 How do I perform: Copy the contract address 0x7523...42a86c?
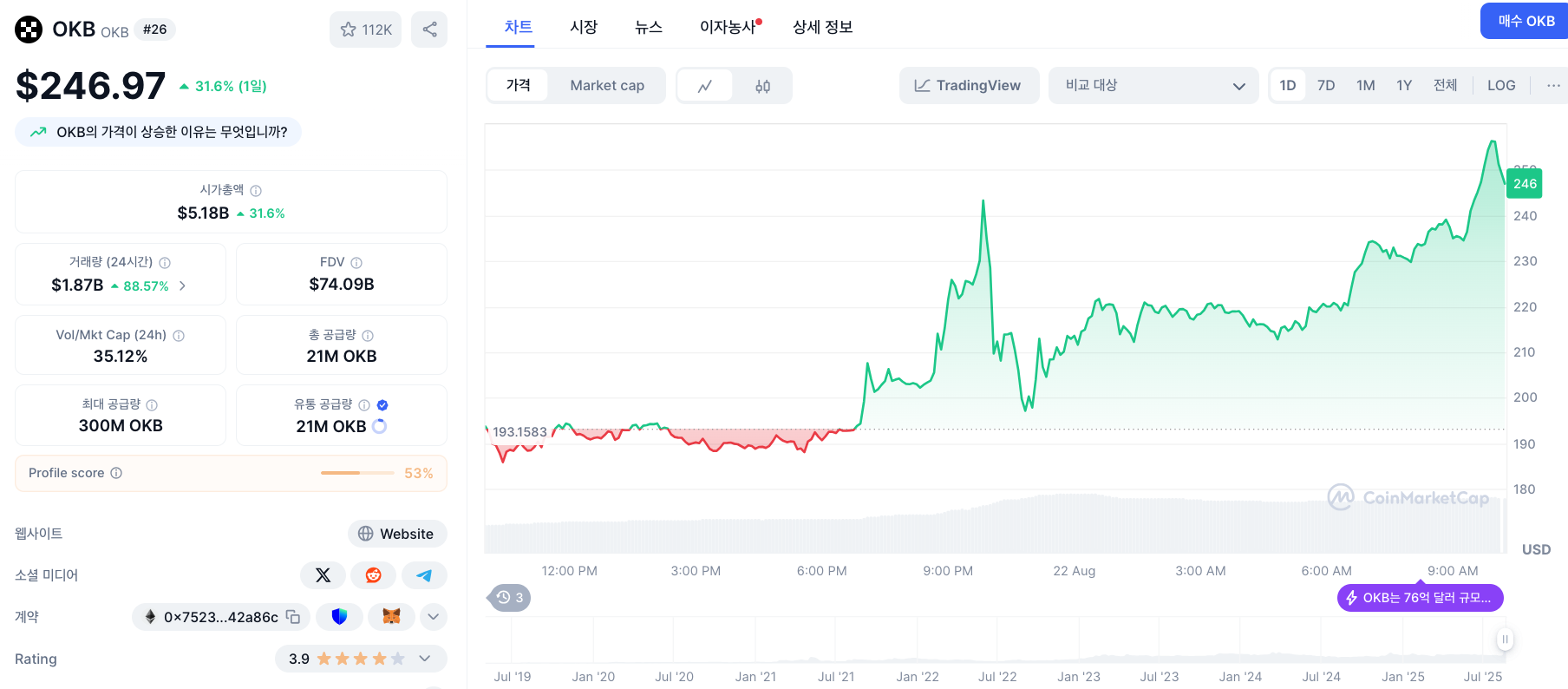pos(293,617)
